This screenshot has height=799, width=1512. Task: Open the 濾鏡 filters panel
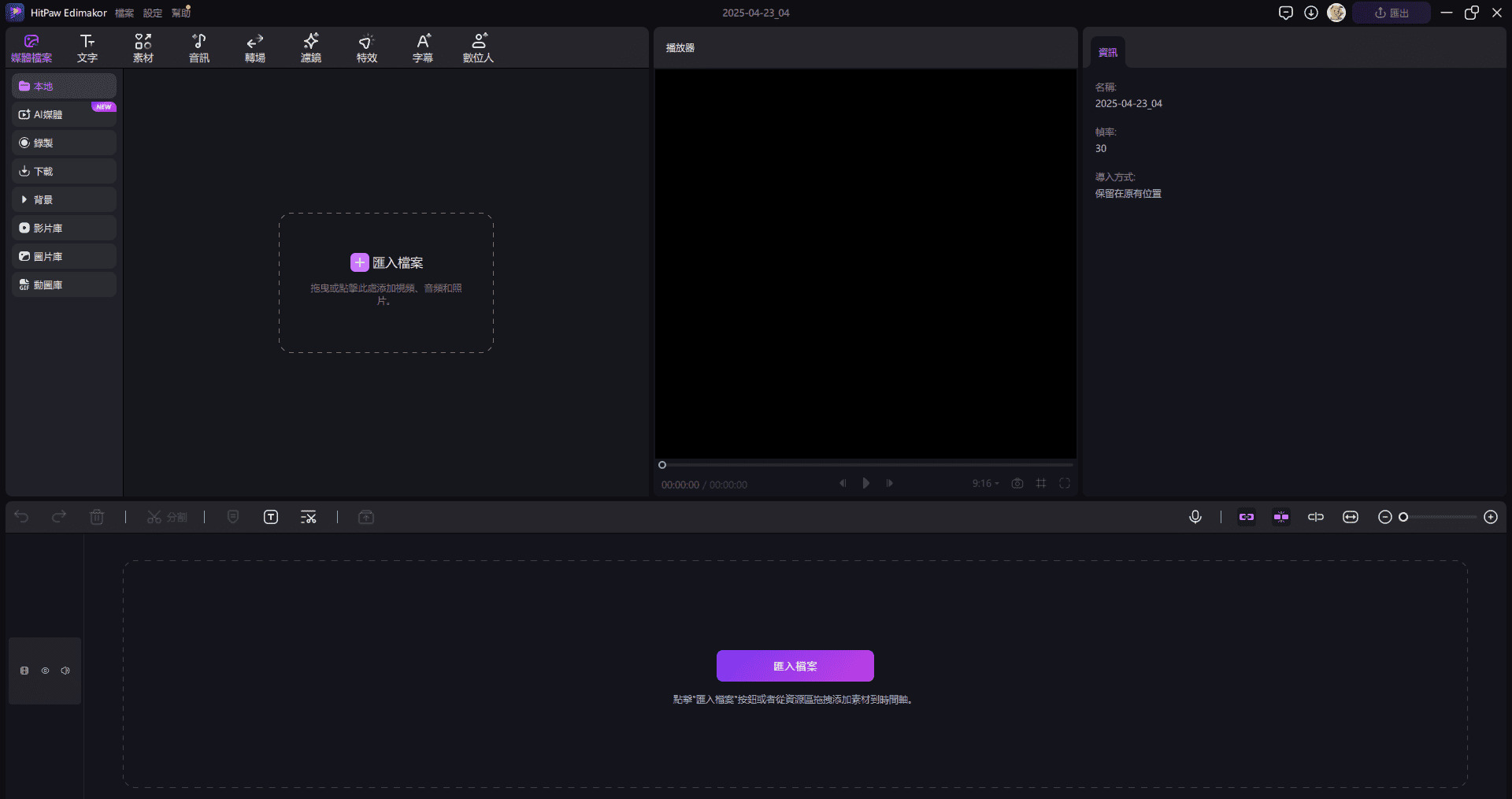pyautogui.click(x=310, y=48)
